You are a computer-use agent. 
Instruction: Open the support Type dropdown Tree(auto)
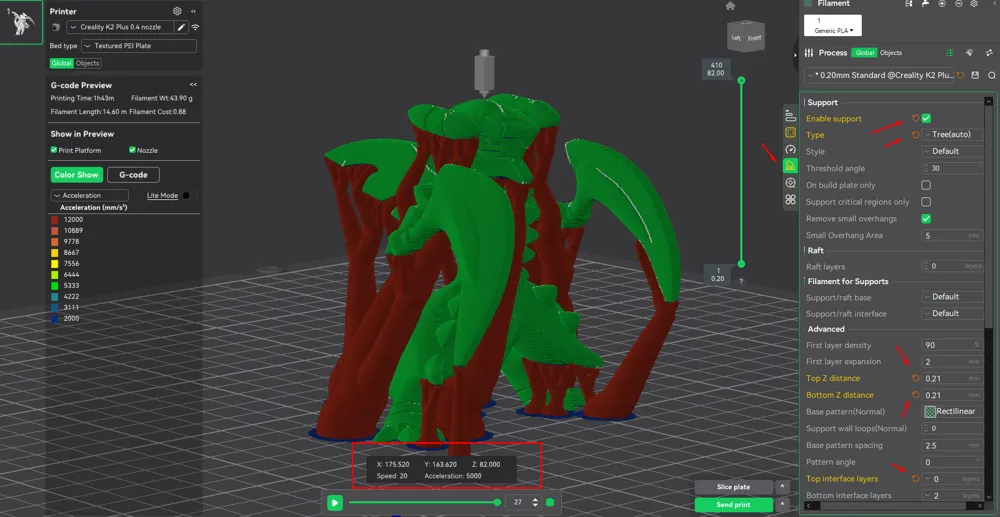[x=952, y=135]
